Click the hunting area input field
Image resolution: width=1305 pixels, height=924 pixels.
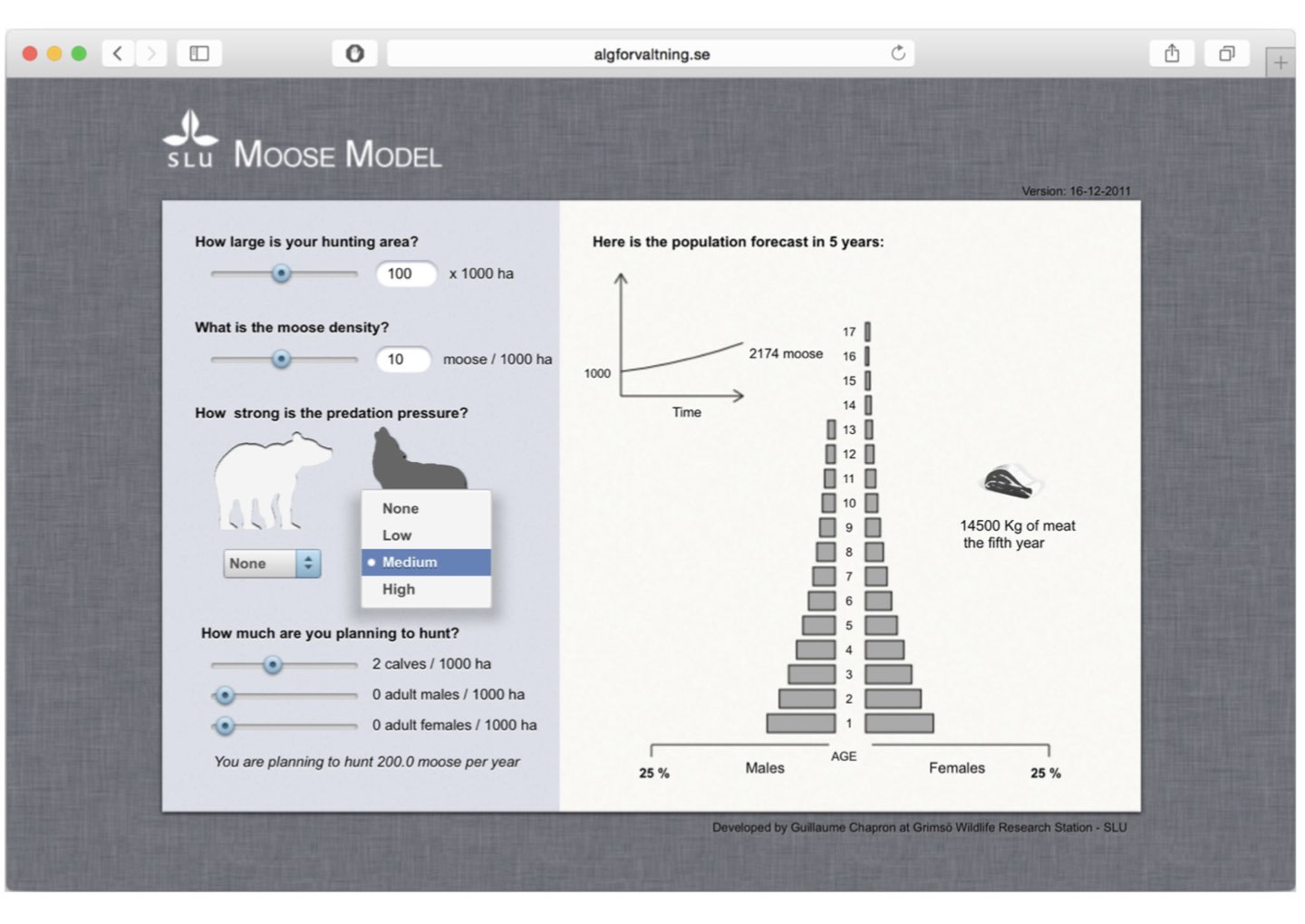coord(405,274)
